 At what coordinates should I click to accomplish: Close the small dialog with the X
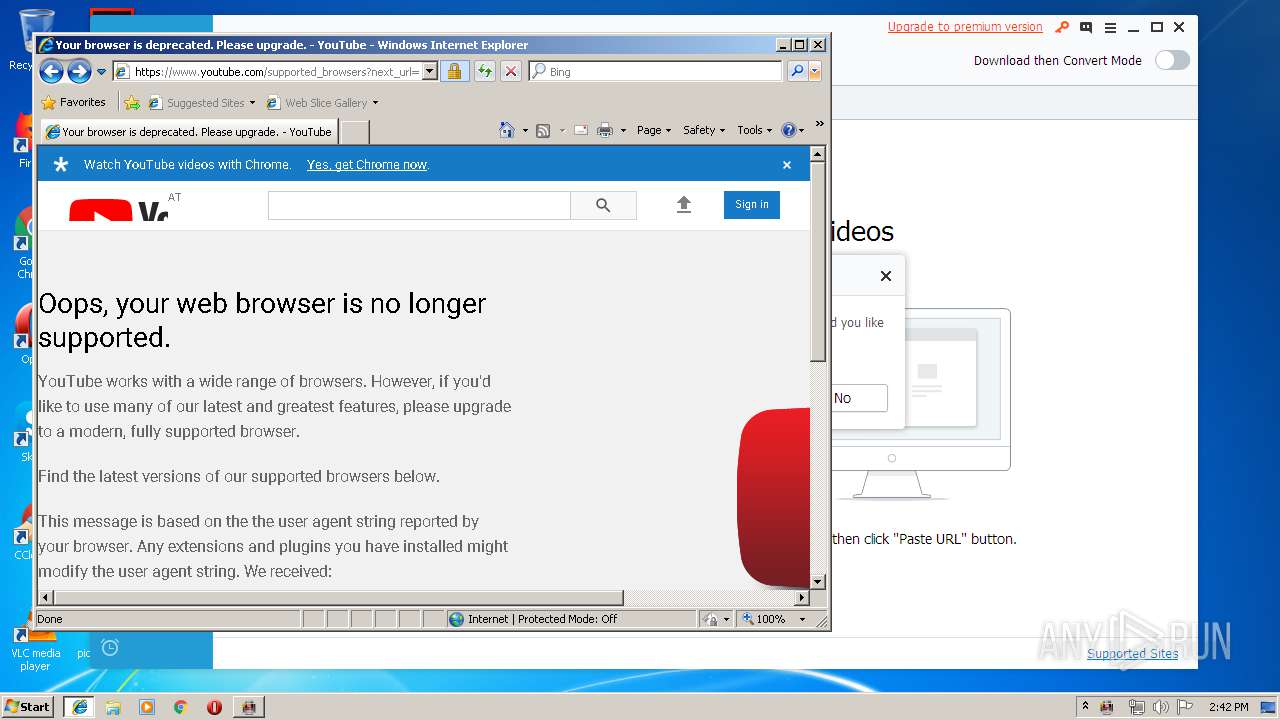(x=885, y=276)
